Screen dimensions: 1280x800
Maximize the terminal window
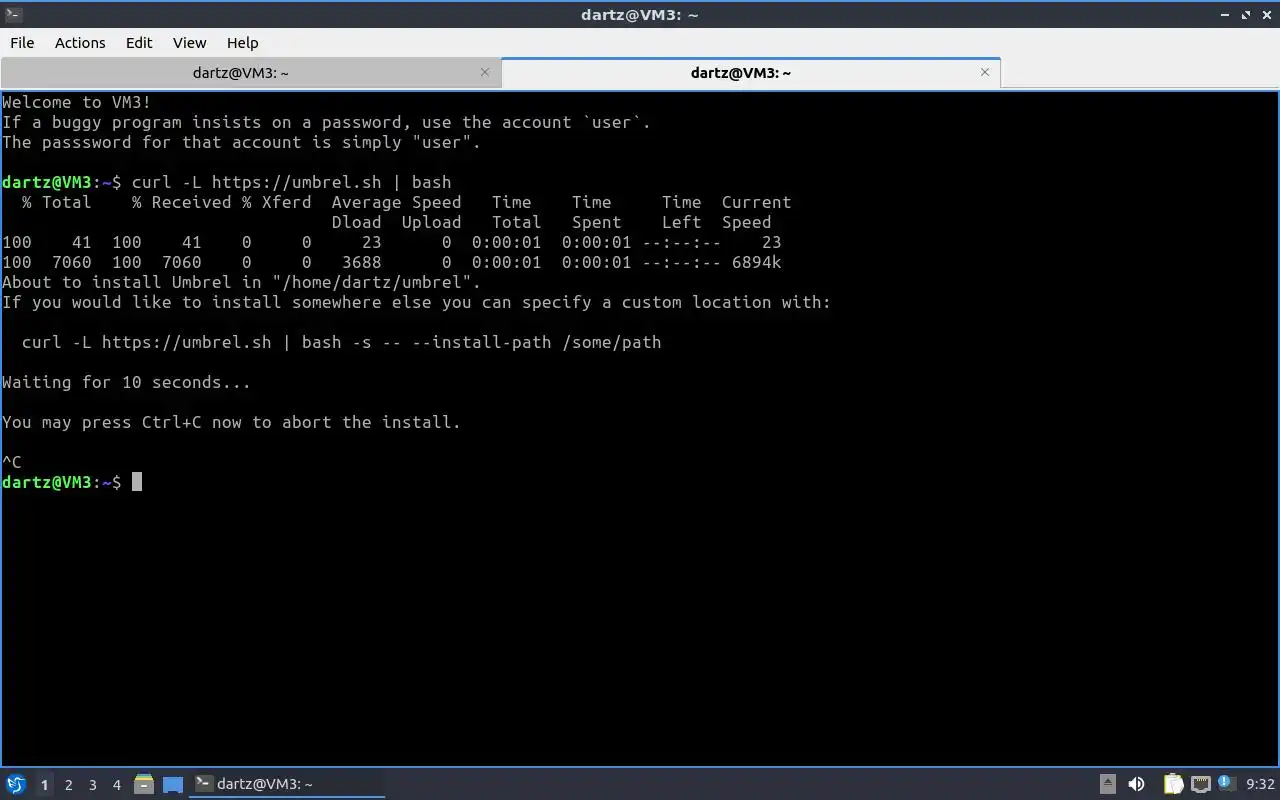(1247, 15)
